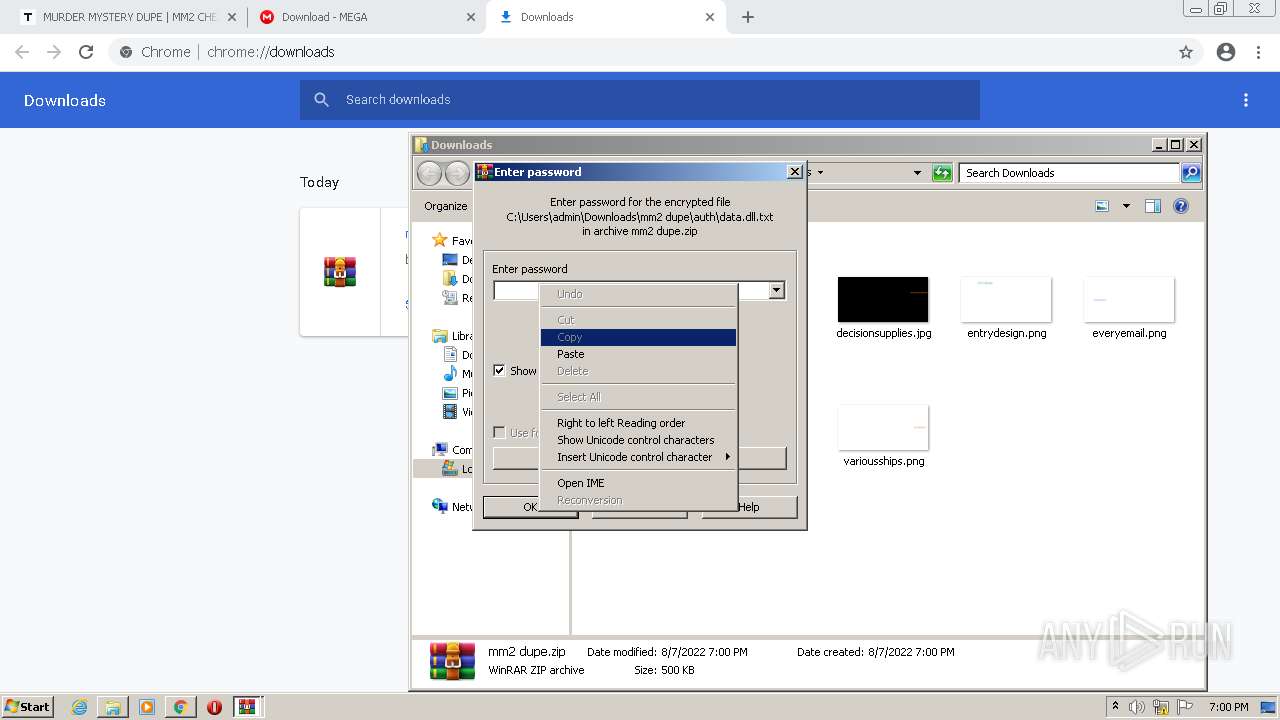
Task: Expand the password history dropdown
Action: pyautogui.click(x=776, y=291)
